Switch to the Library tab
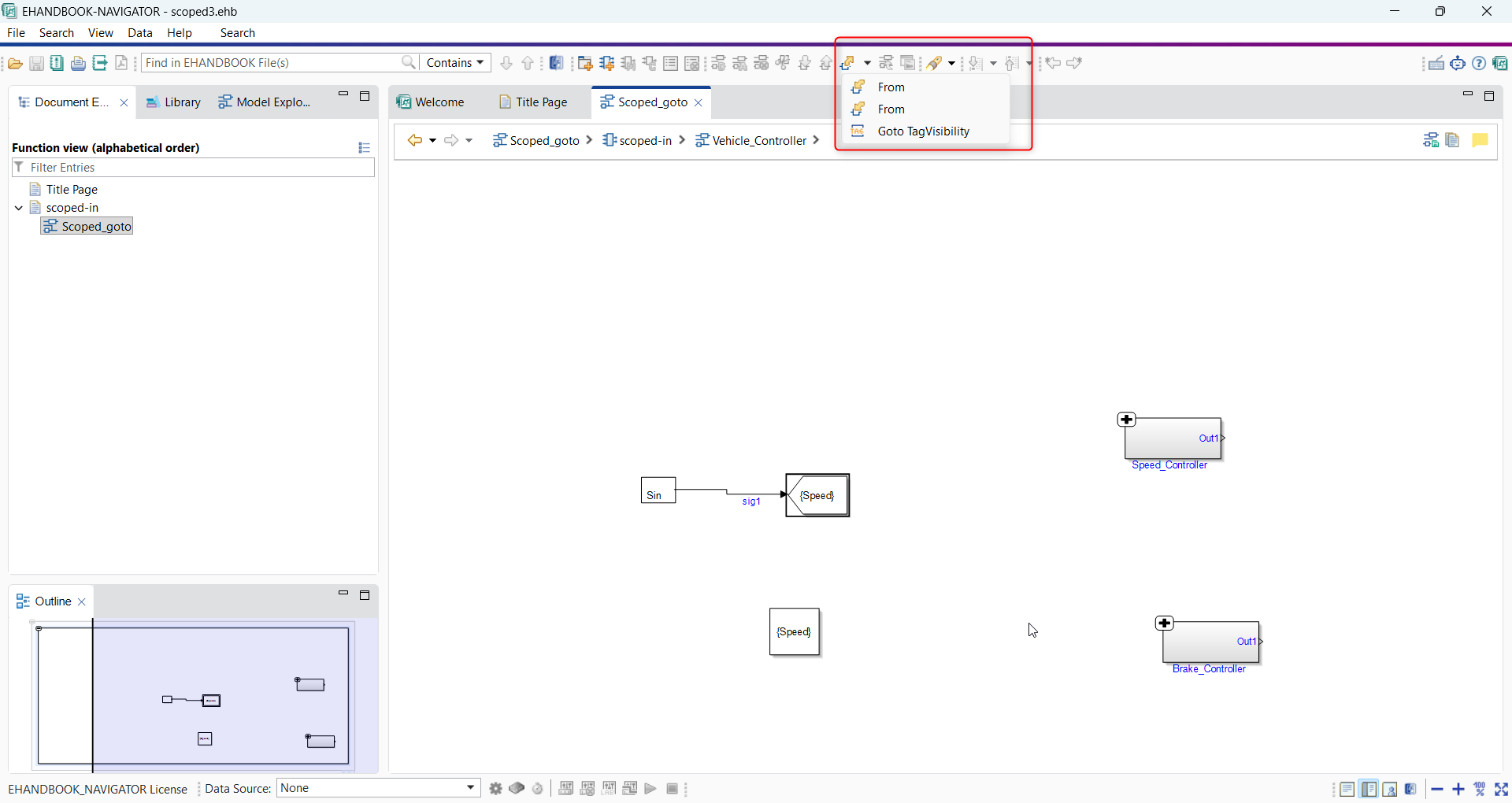Viewport: 1512px width, 803px height. tap(174, 102)
